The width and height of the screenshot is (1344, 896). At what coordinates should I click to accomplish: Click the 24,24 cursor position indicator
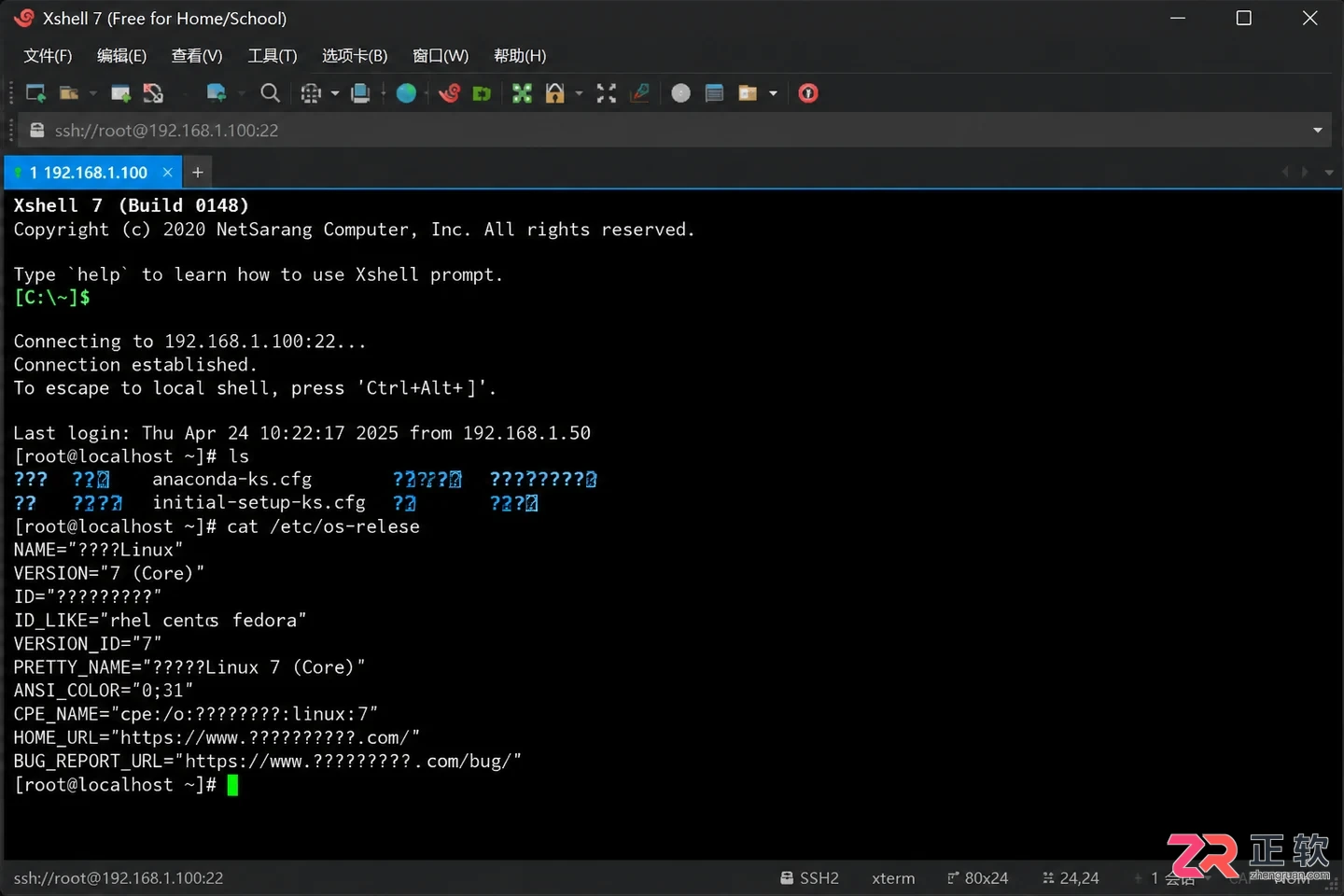point(1071,878)
